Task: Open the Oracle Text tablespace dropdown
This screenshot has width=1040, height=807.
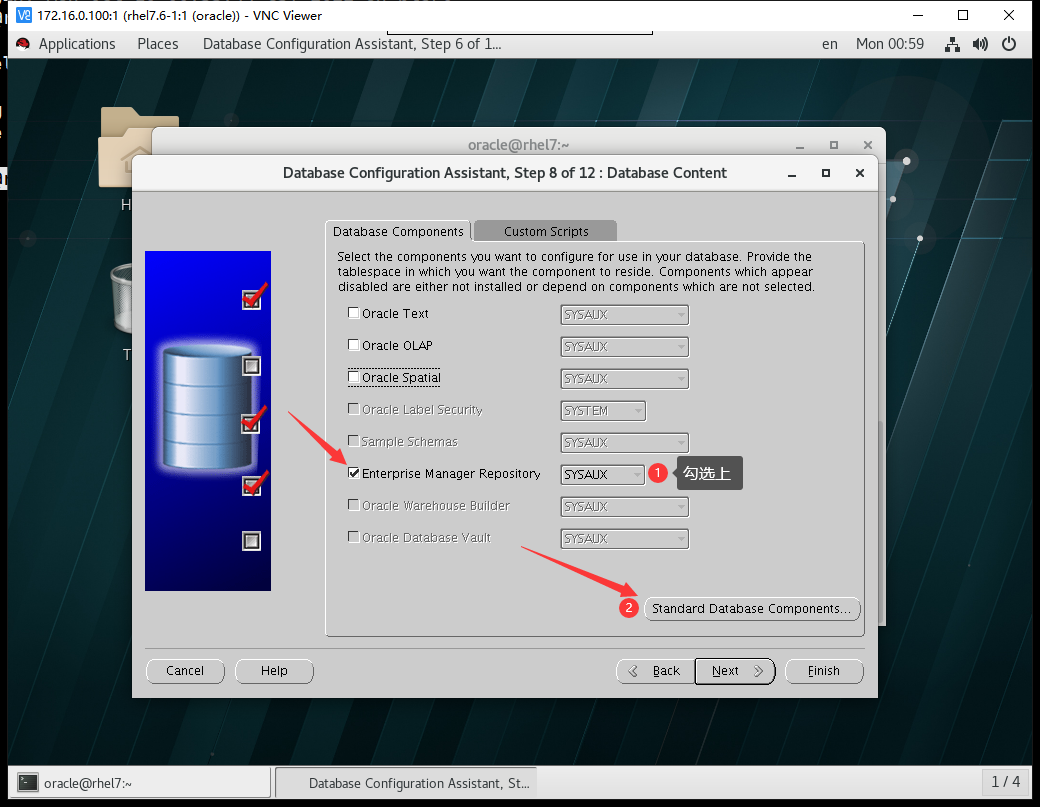Action: click(x=624, y=314)
